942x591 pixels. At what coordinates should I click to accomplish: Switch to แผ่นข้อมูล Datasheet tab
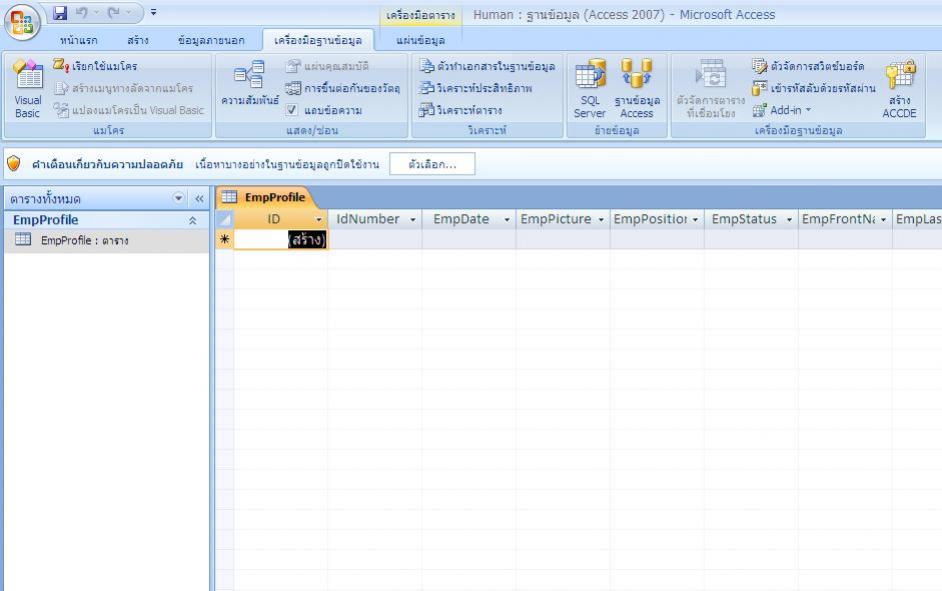click(x=421, y=40)
